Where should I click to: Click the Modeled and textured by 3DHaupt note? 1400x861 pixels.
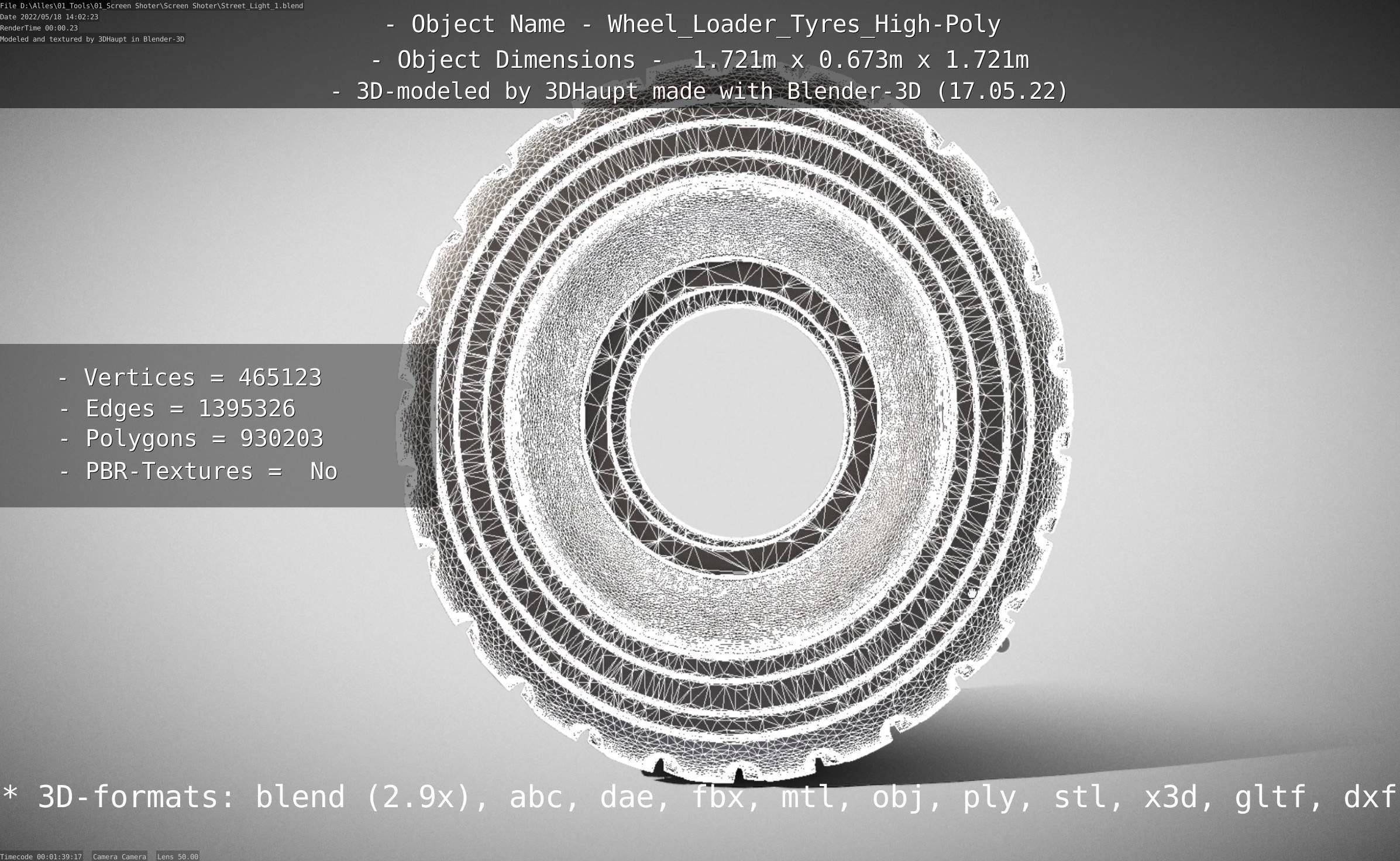[92, 39]
